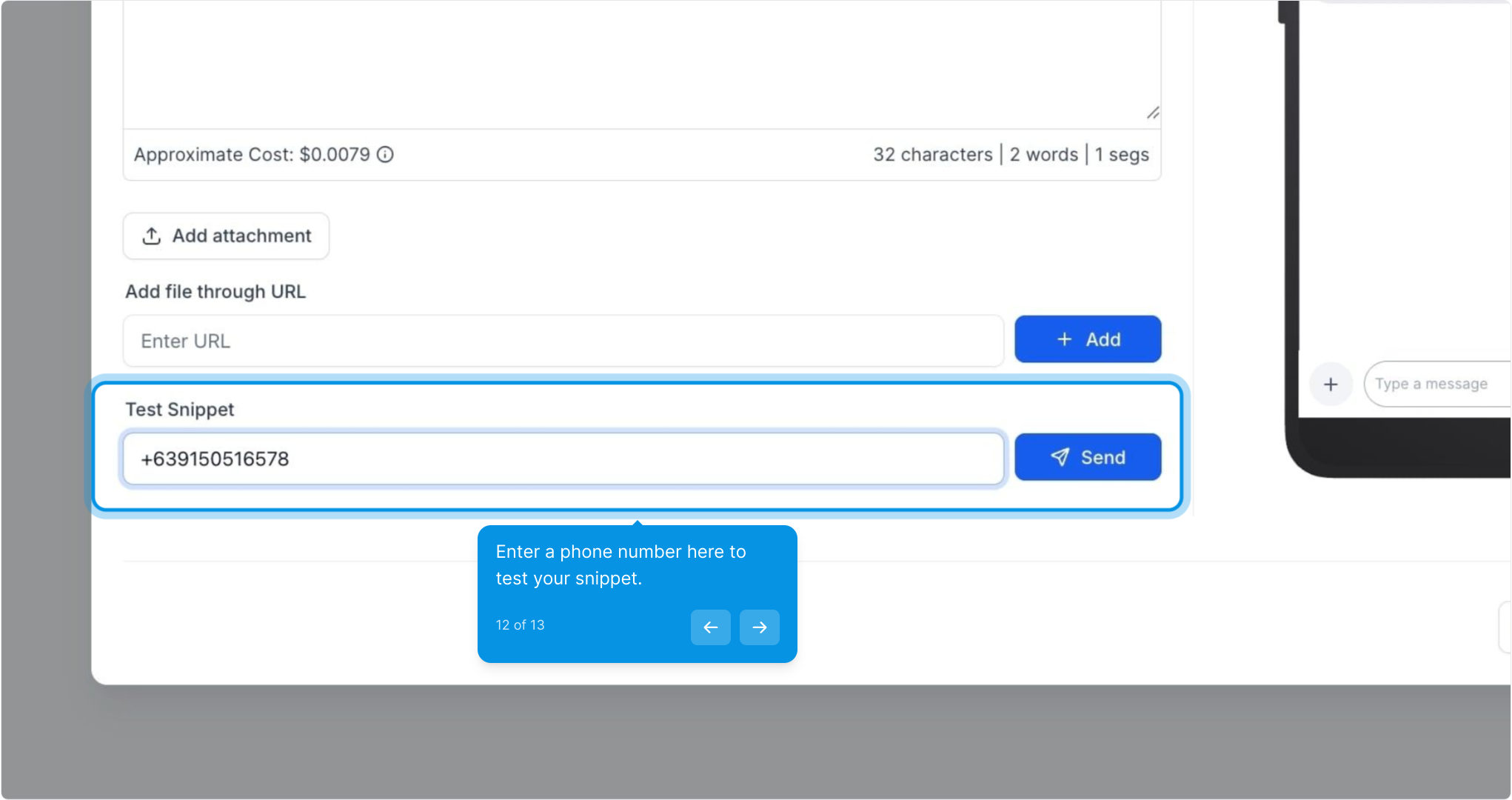Click inside the message text area
The image size is (1512, 800).
tap(637, 63)
